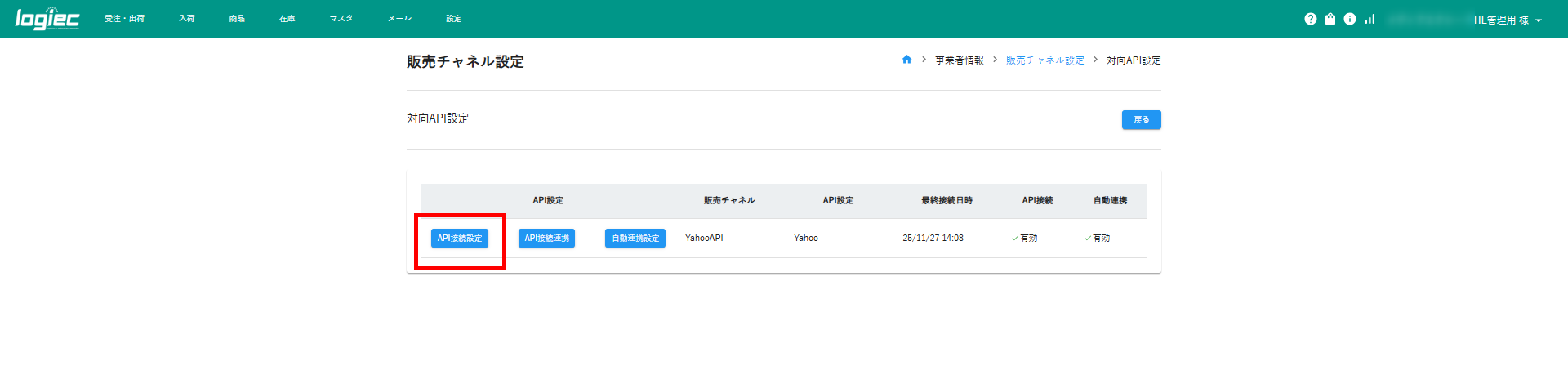
Task: Open the help question mark icon
Action: [1310, 19]
